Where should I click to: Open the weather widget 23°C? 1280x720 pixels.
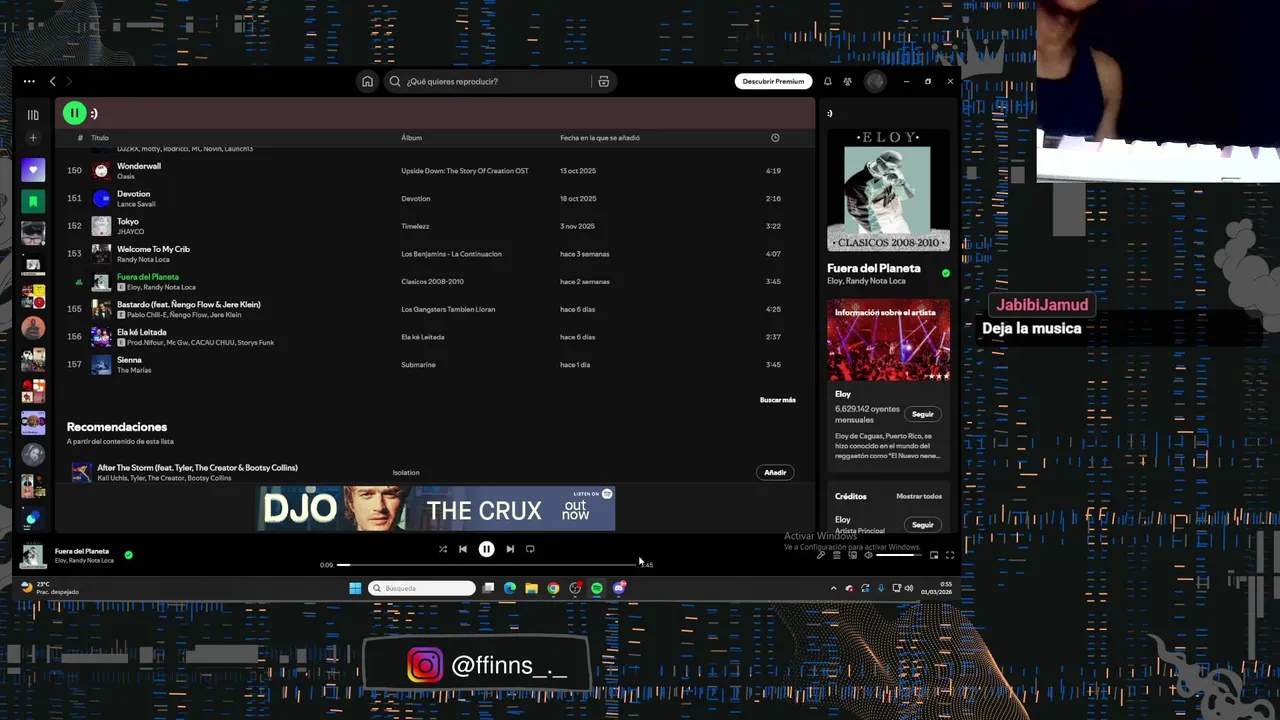[x=48, y=588]
